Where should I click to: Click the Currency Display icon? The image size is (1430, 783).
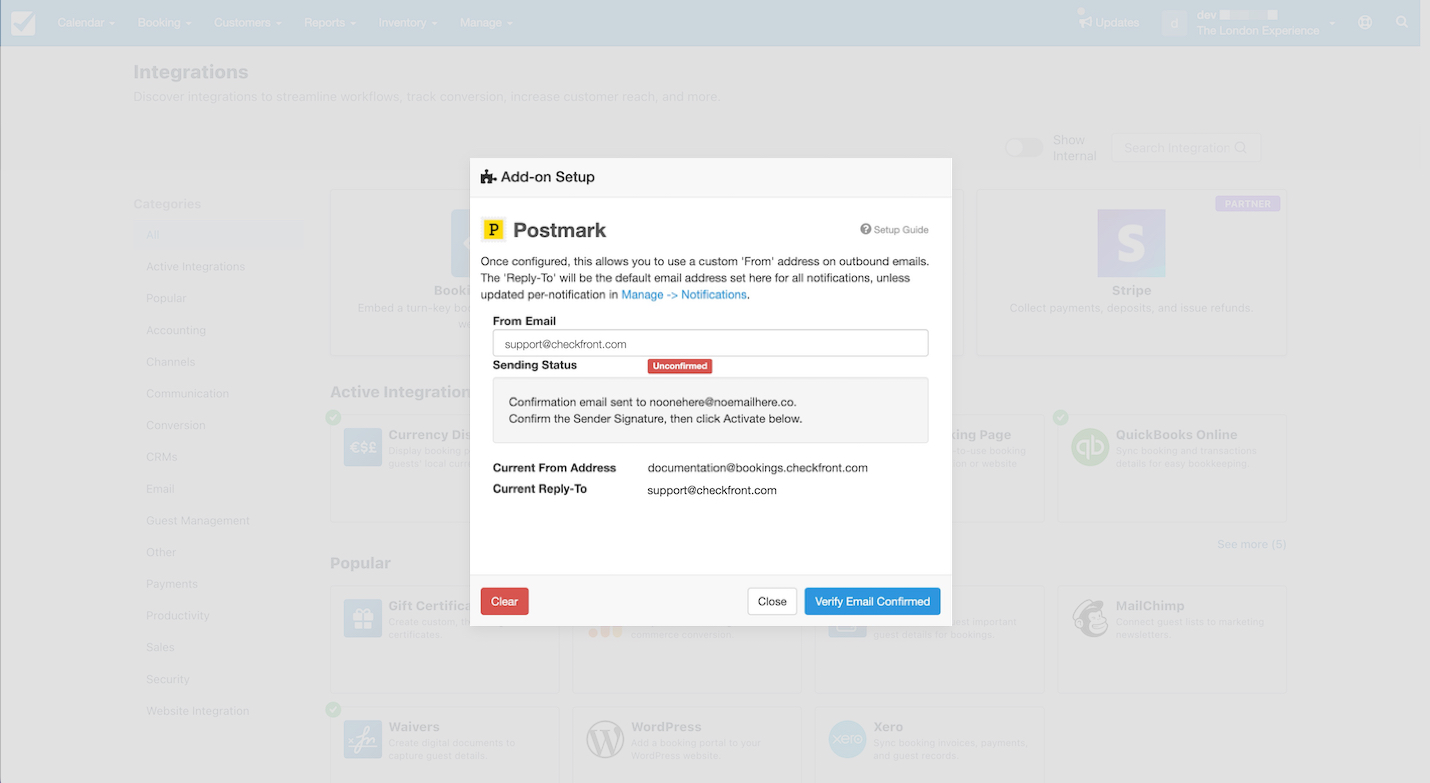pos(362,447)
